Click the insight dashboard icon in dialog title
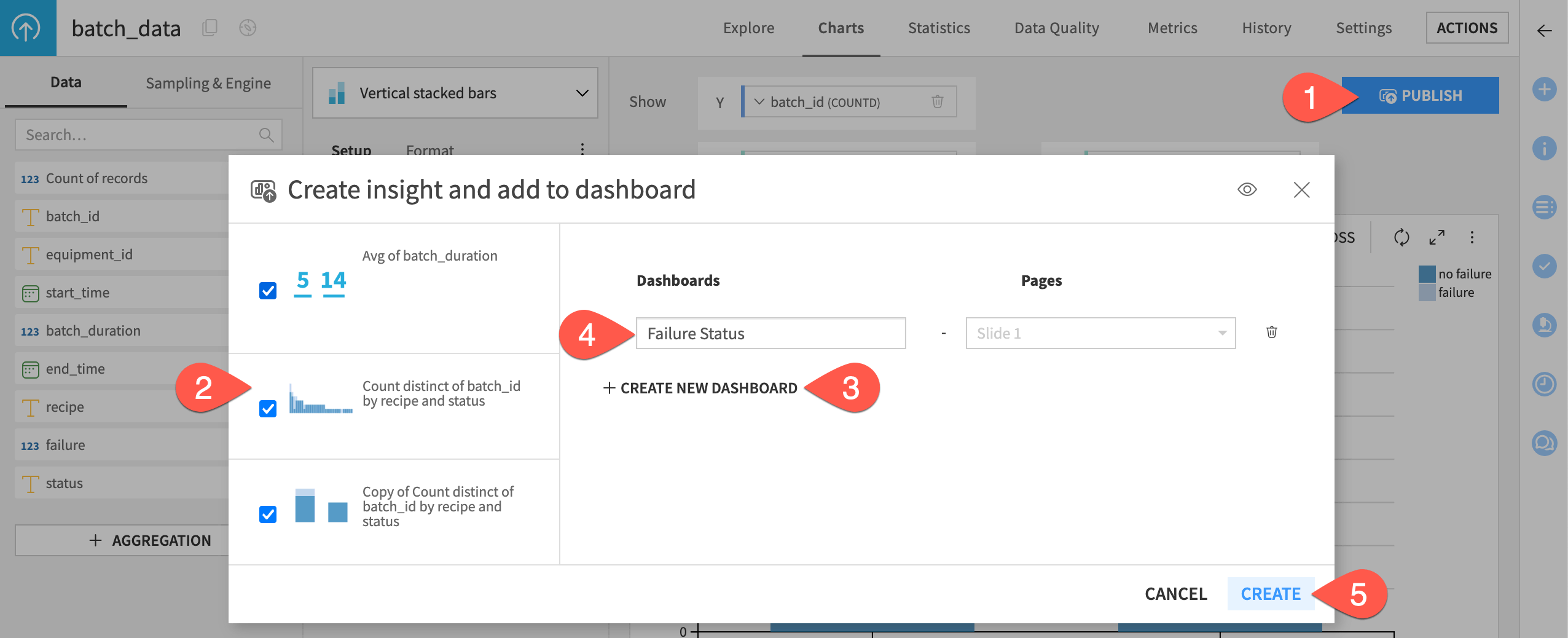Screen dimensions: 1568x638 [x=263, y=191]
